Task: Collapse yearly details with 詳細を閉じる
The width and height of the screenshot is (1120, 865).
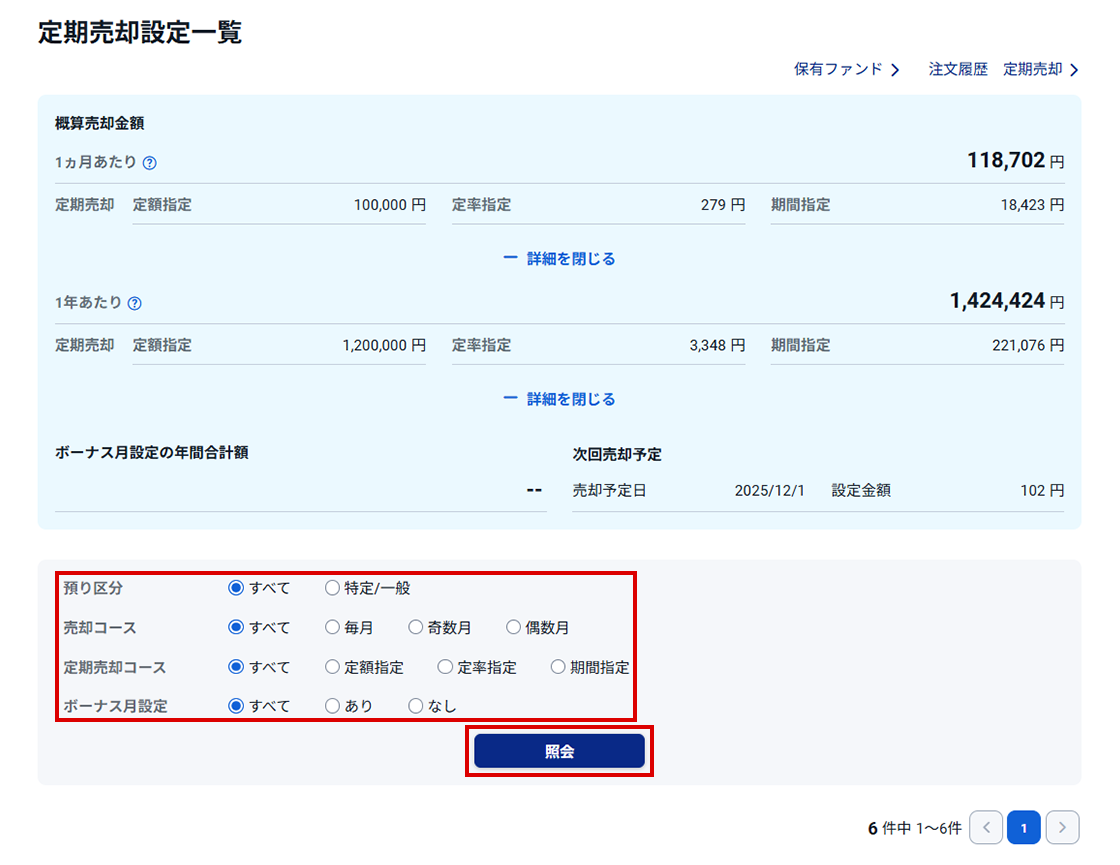Action: point(560,399)
